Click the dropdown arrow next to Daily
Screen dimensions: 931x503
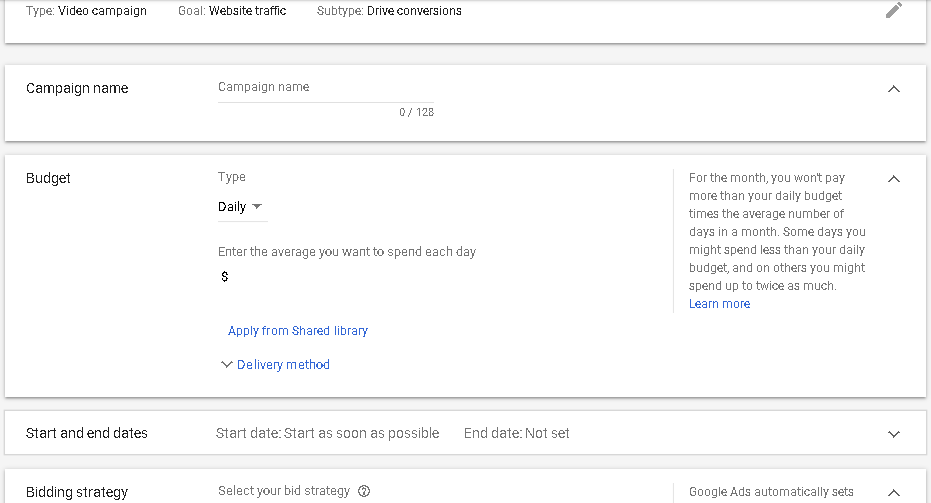pos(257,207)
